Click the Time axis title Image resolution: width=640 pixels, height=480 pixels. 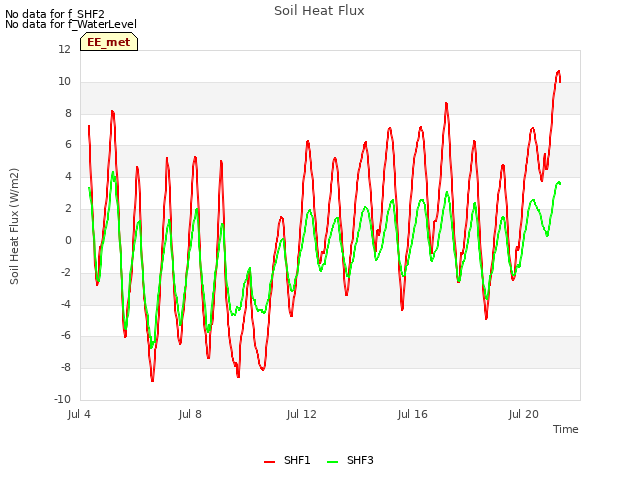(566, 429)
